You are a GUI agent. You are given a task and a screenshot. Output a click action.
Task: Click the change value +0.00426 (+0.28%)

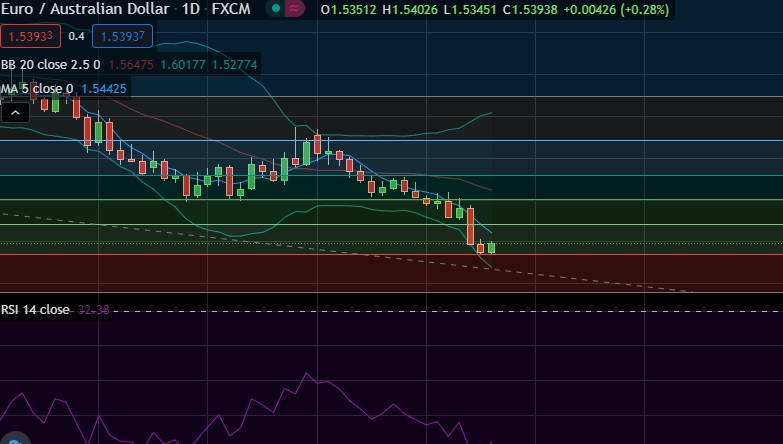click(616, 9)
